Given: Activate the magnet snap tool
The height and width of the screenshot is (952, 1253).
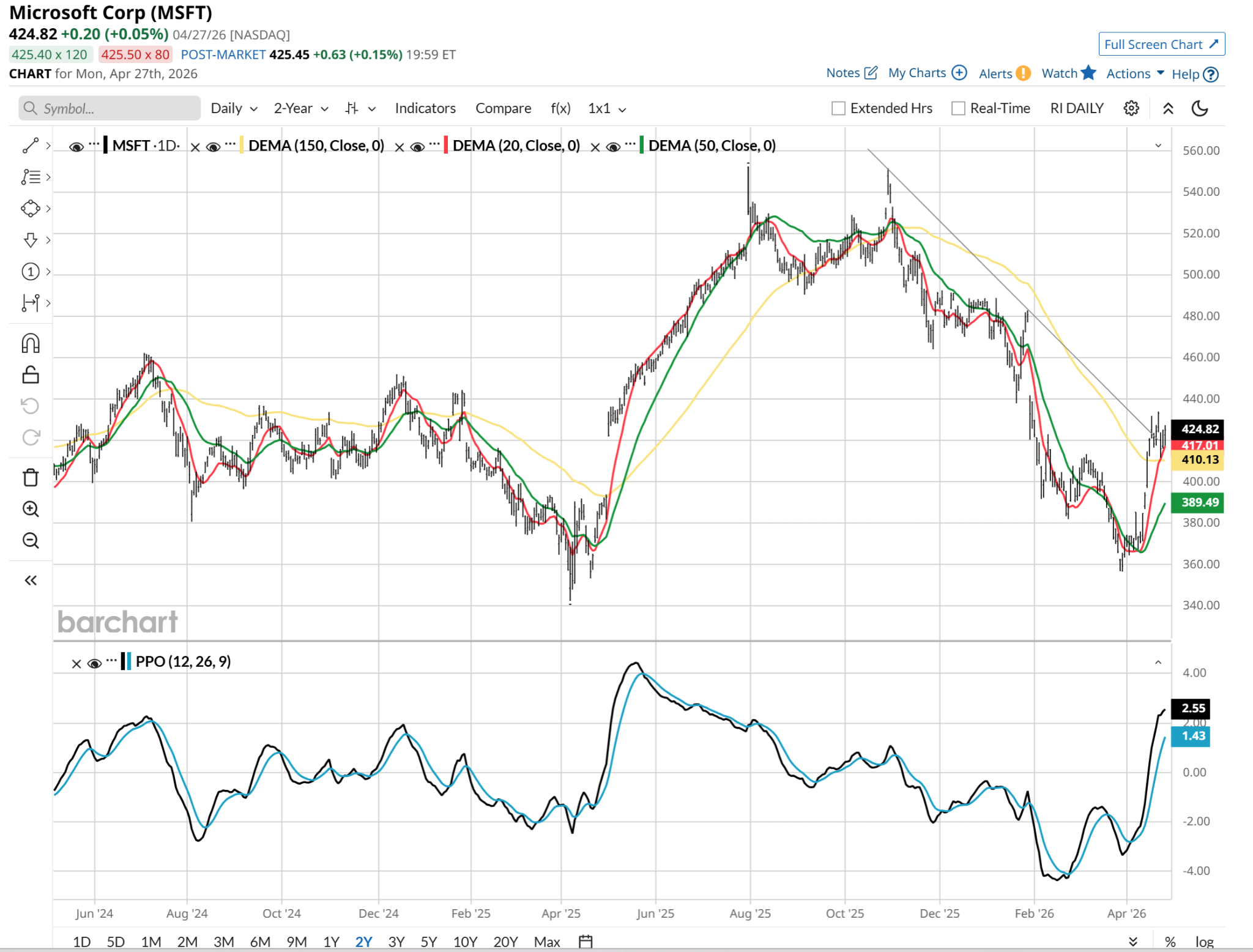Looking at the screenshot, I should pos(30,343).
